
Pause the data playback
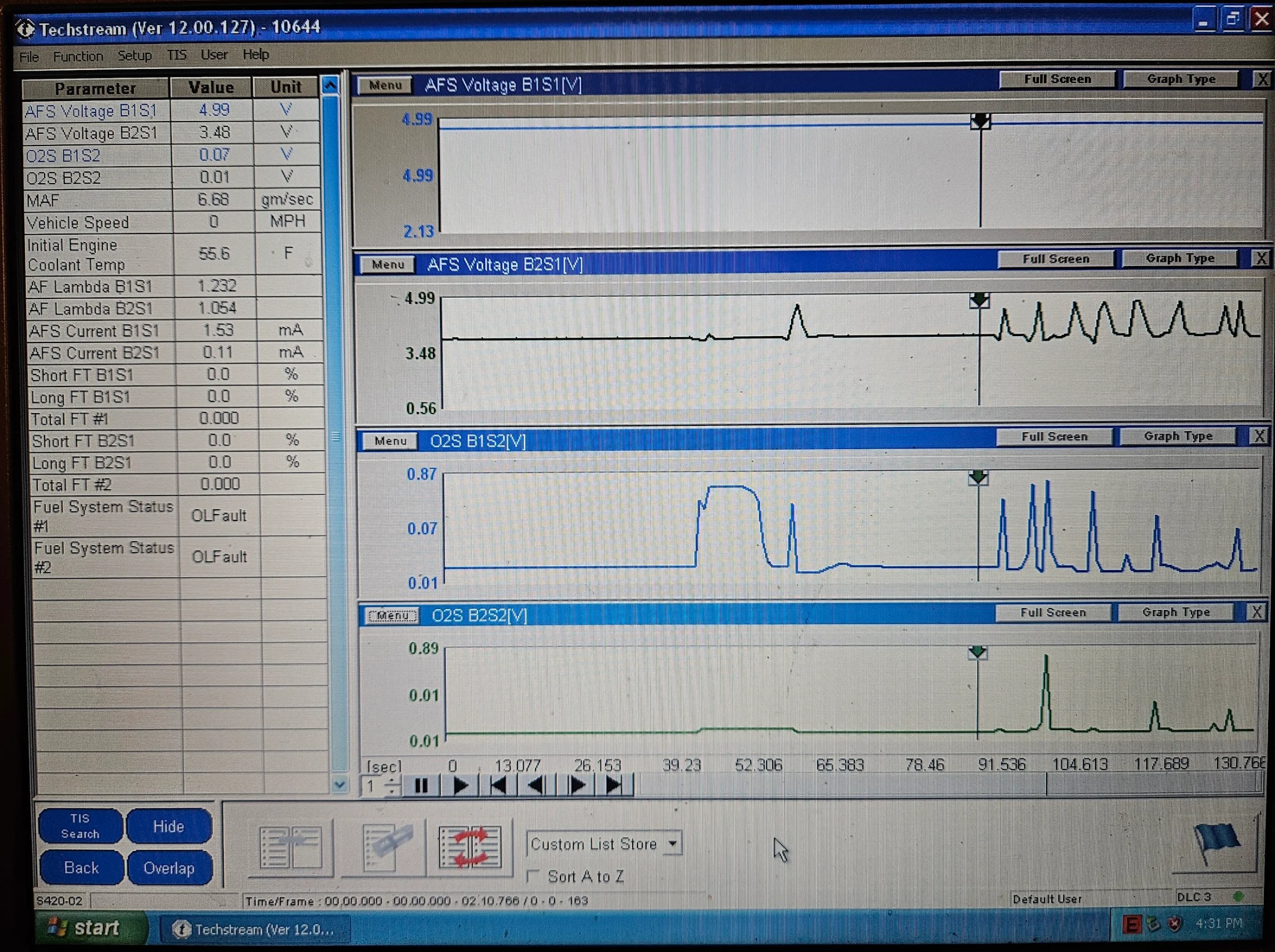pos(421,786)
